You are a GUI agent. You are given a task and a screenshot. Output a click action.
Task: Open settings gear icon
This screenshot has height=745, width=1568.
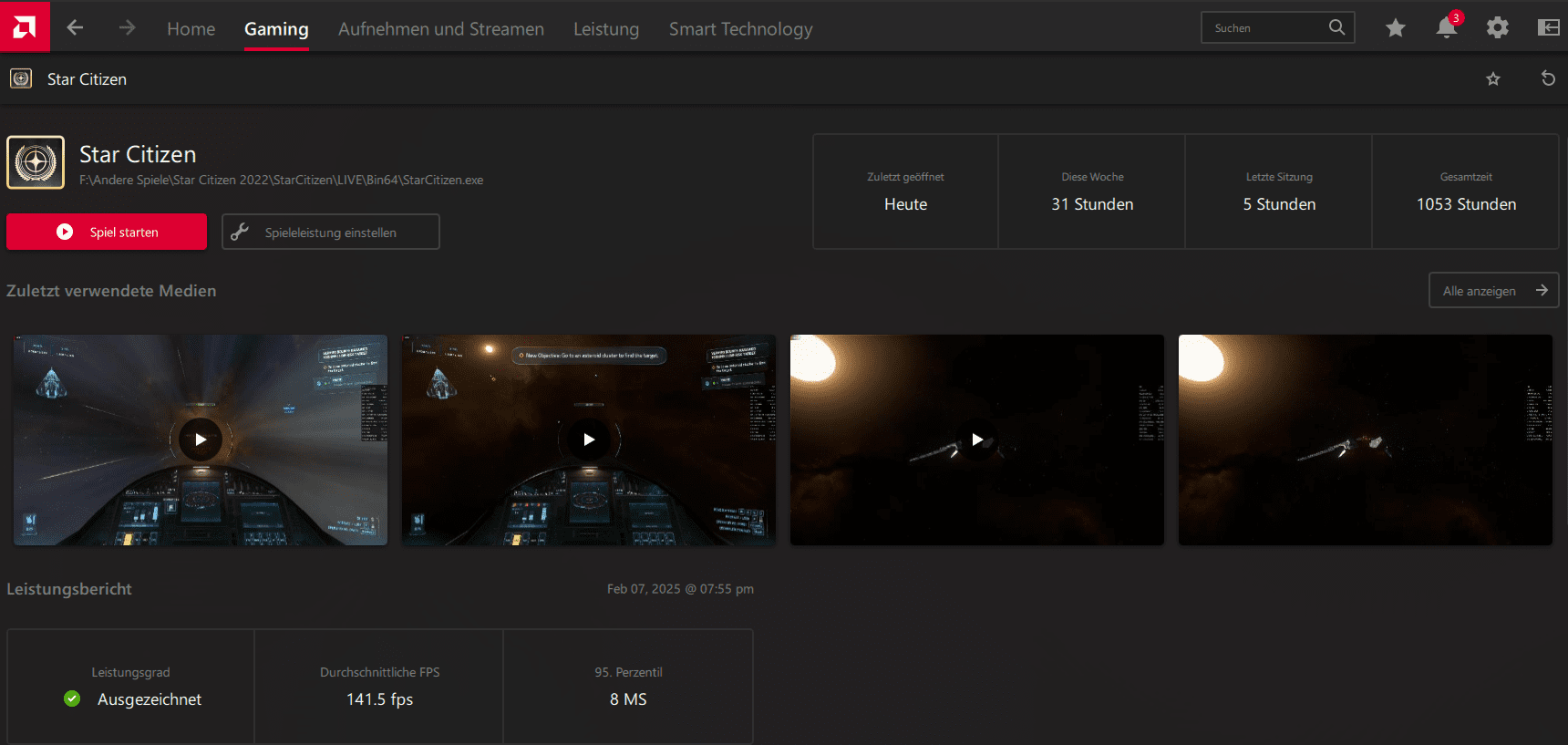click(x=1497, y=28)
